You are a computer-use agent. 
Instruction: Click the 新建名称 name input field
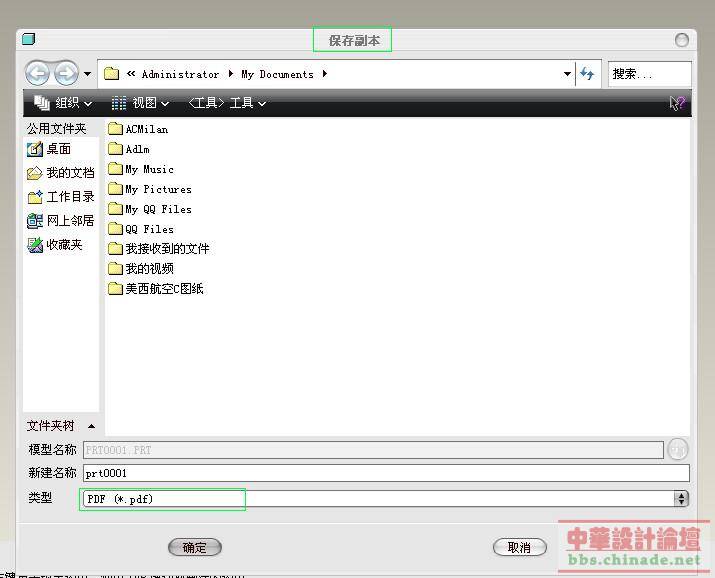click(x=386, y=473)
